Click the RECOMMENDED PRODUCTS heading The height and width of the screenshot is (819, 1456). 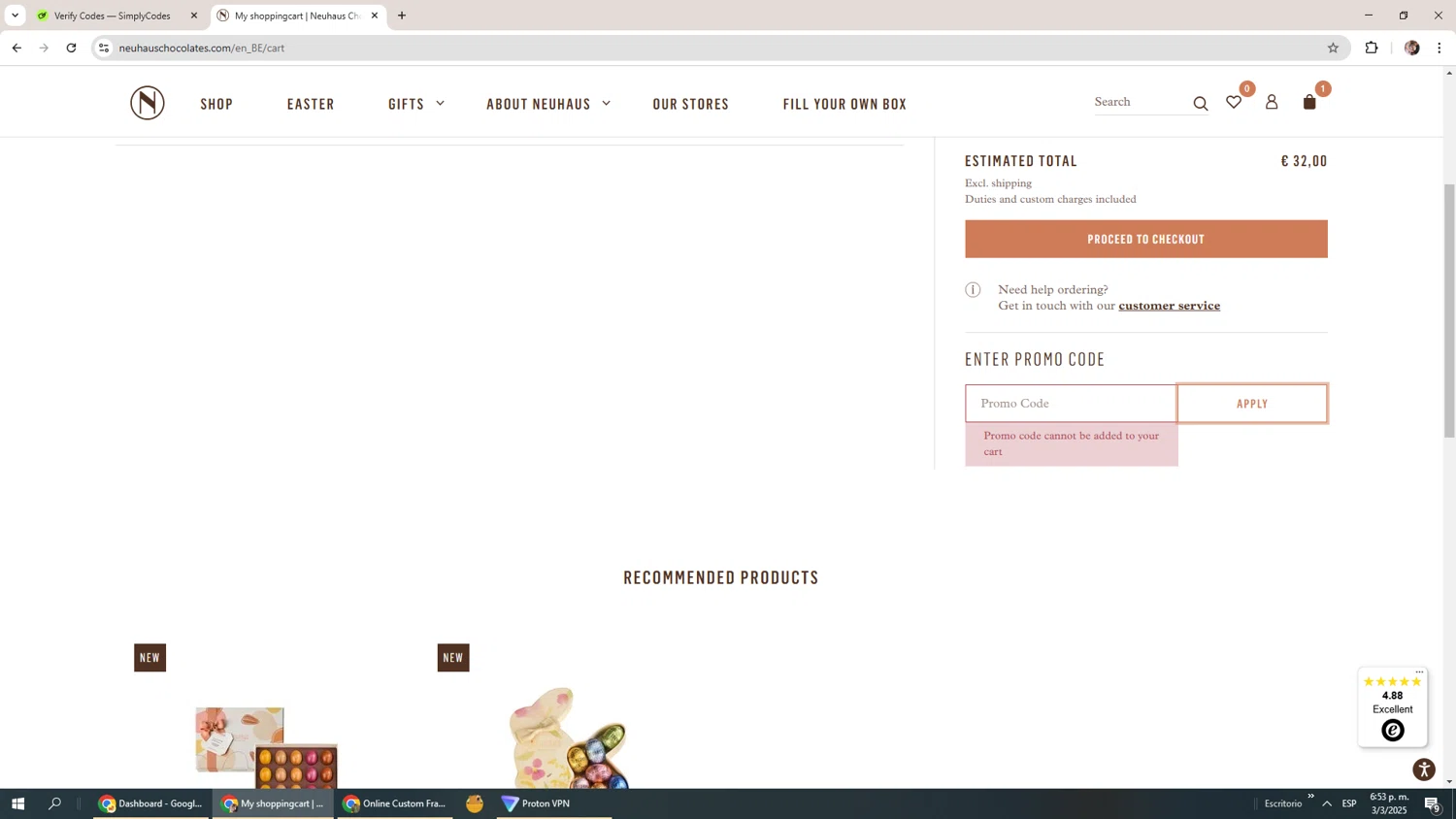pos(721,577)
